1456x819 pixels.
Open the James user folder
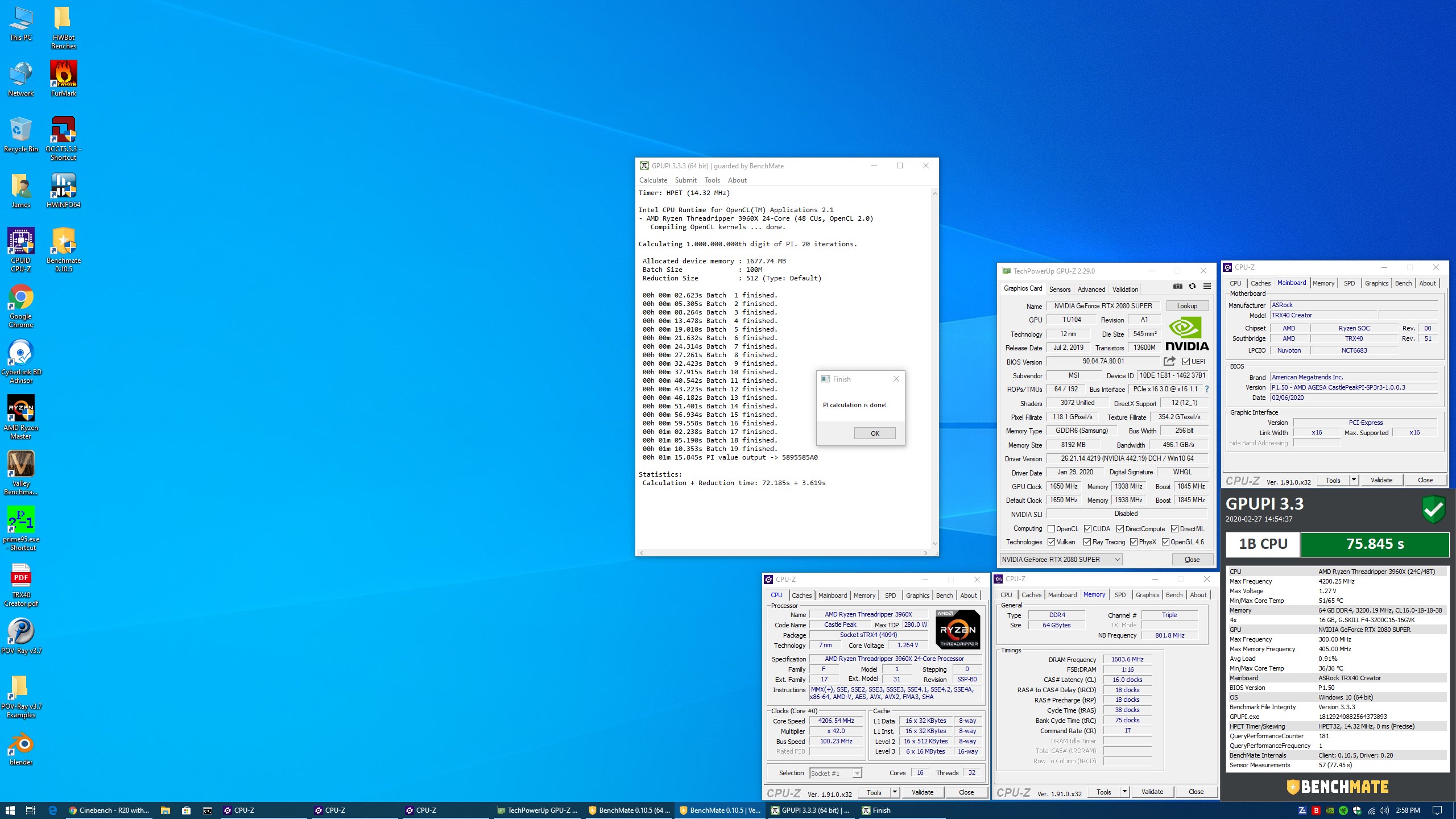[21, 190]
